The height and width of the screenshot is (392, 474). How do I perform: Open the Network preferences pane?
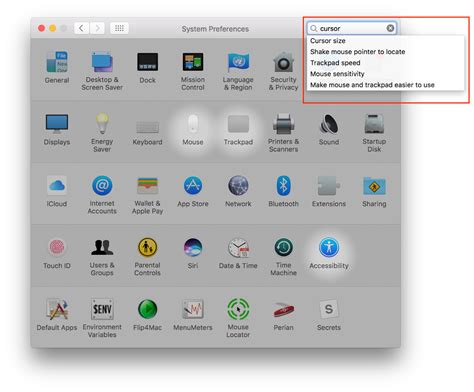238,191
